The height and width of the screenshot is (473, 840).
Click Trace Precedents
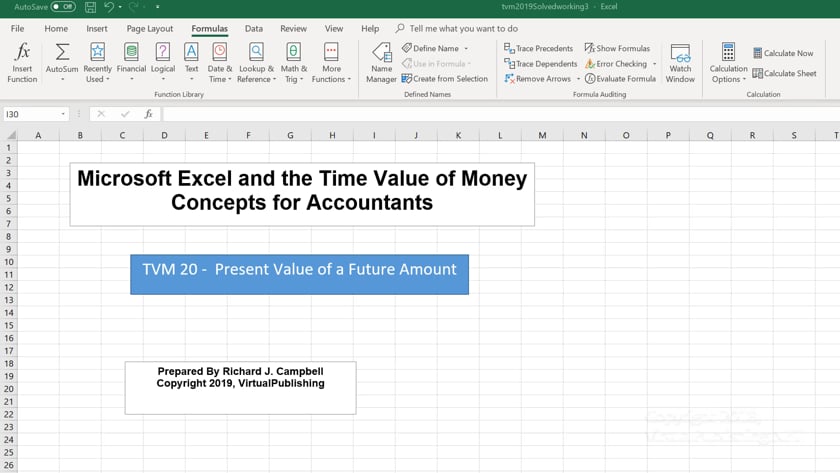(x=538, y=48)
